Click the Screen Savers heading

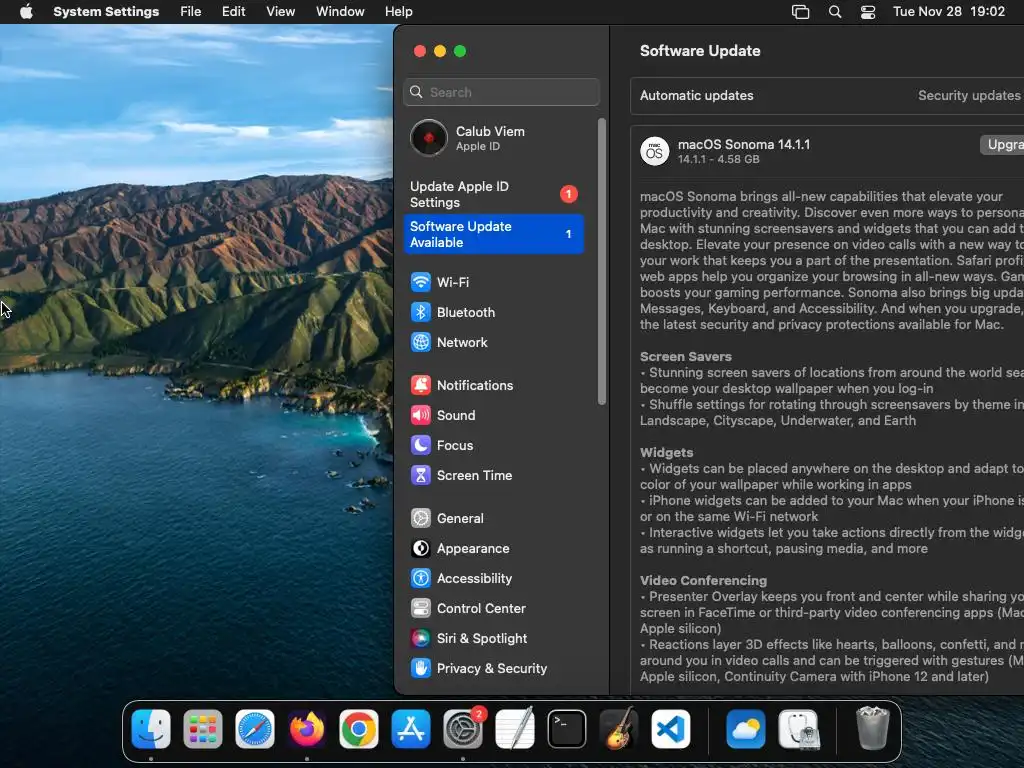coord(686,357)
